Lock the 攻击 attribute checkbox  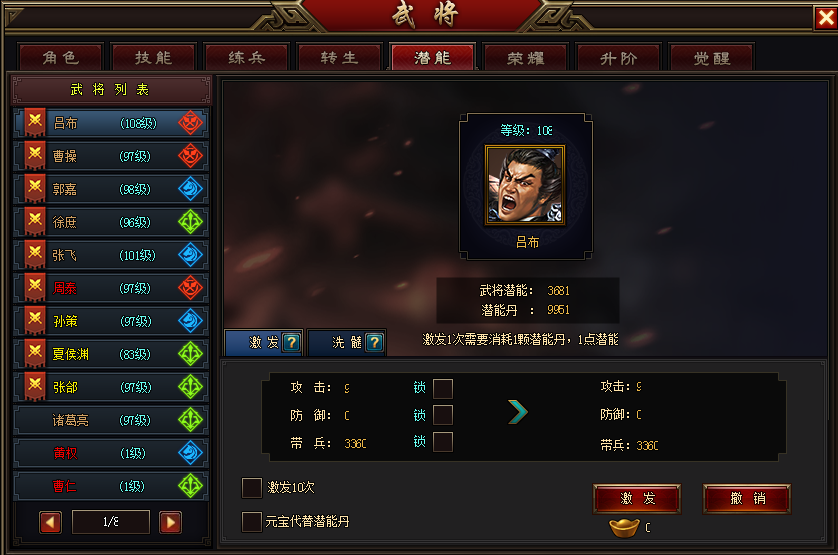443,389
